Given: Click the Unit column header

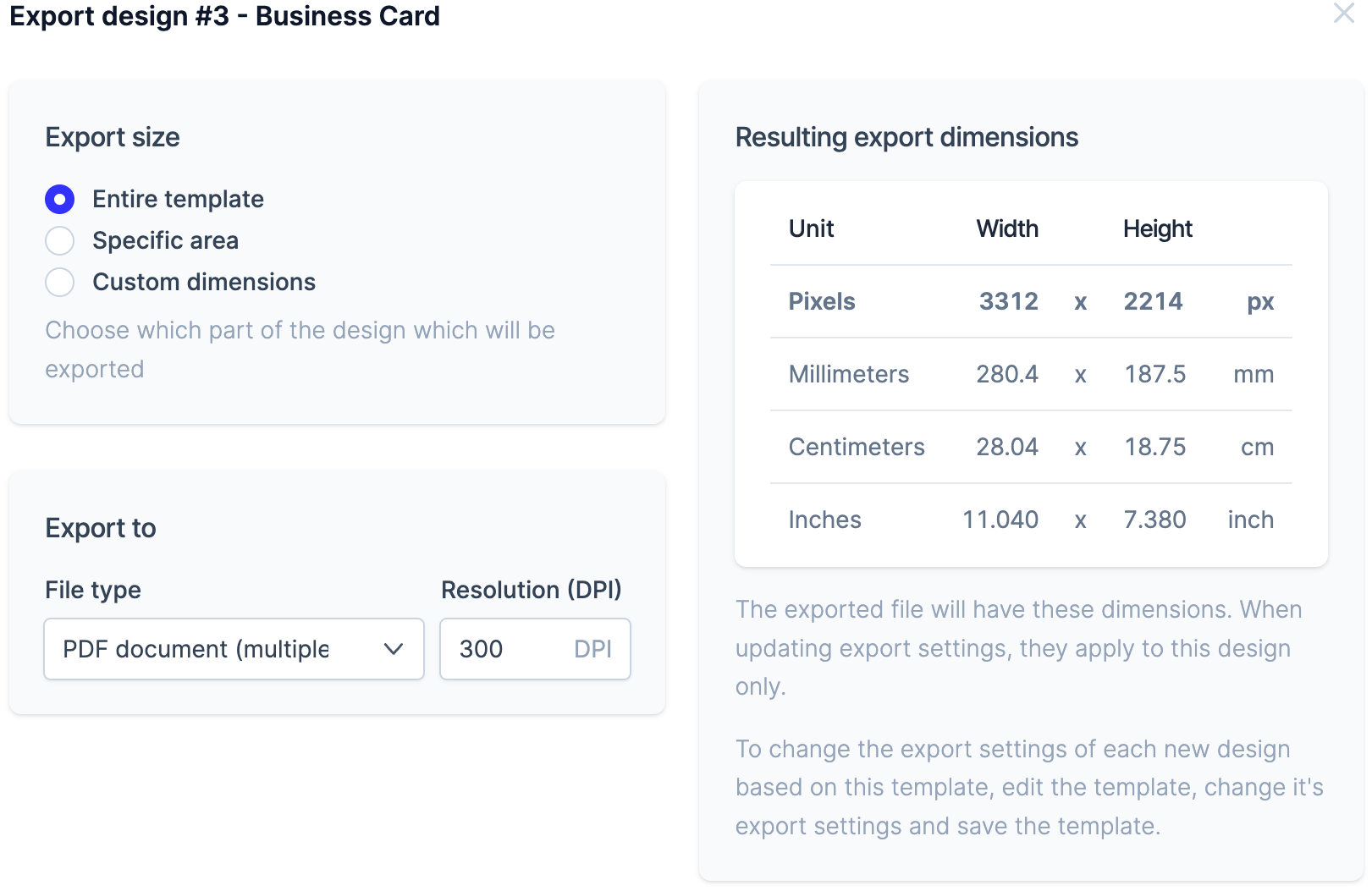Looking at the screenshot, I should pyautogui.click(x=811, y=229).
